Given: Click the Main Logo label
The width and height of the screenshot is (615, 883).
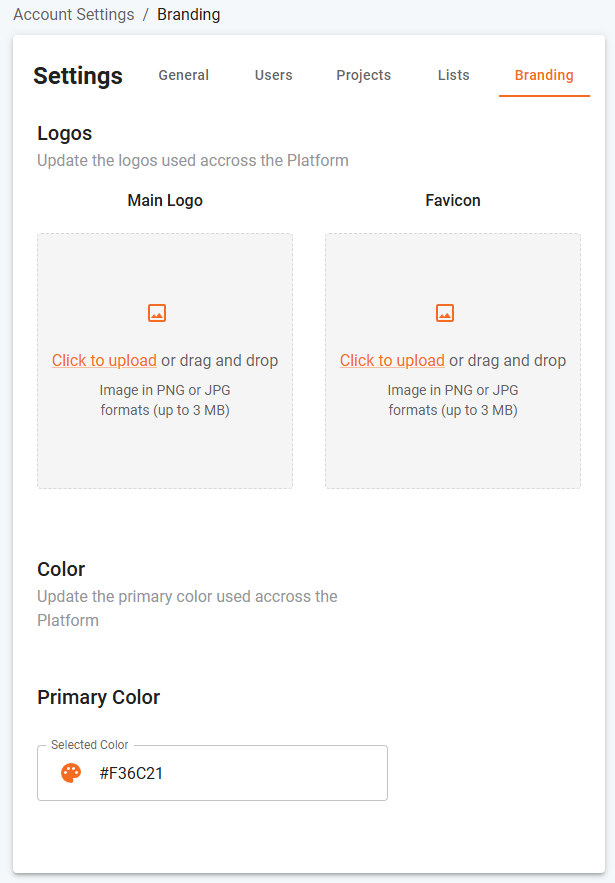Looking at the screenshot, I should pos(165,200).
